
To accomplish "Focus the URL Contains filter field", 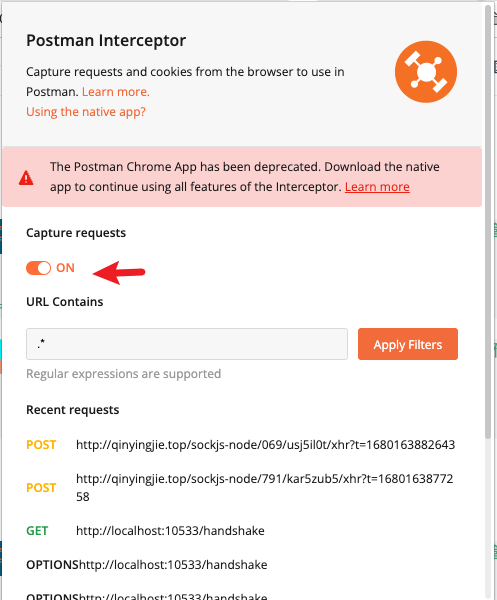I will coord(187,344).
